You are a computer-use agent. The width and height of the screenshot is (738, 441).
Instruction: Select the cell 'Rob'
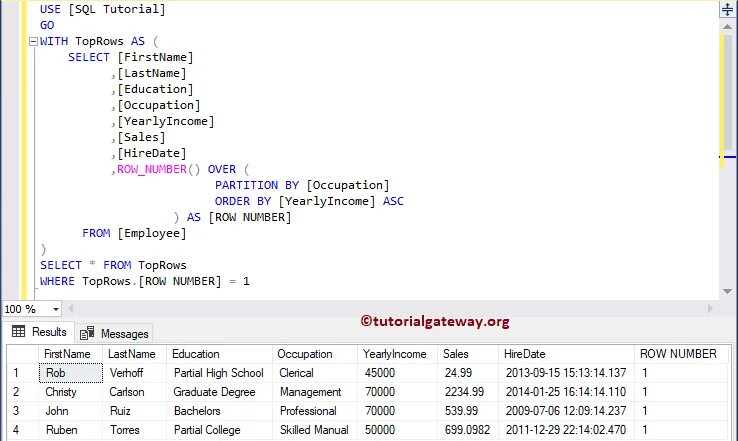(70, 373)
